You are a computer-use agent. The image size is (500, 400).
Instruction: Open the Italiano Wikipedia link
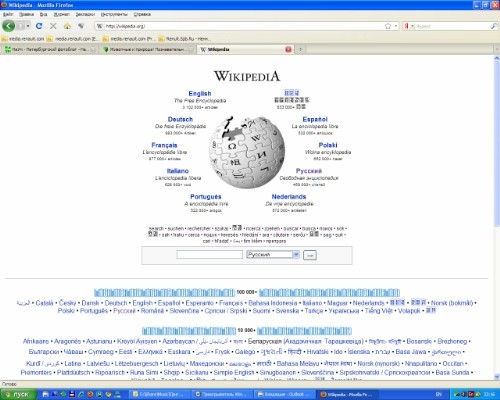coord(177,171)
